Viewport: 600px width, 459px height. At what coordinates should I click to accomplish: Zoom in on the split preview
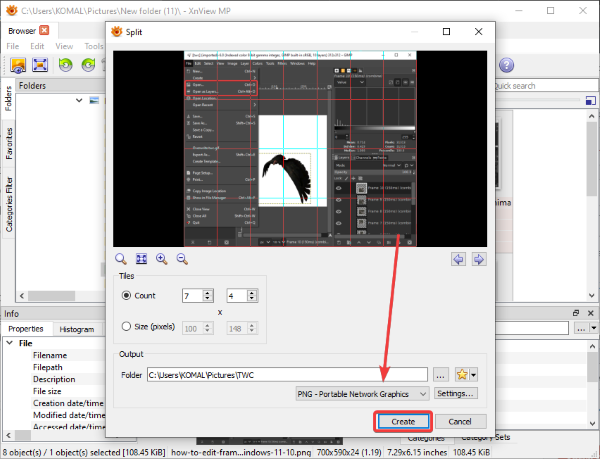162,259
